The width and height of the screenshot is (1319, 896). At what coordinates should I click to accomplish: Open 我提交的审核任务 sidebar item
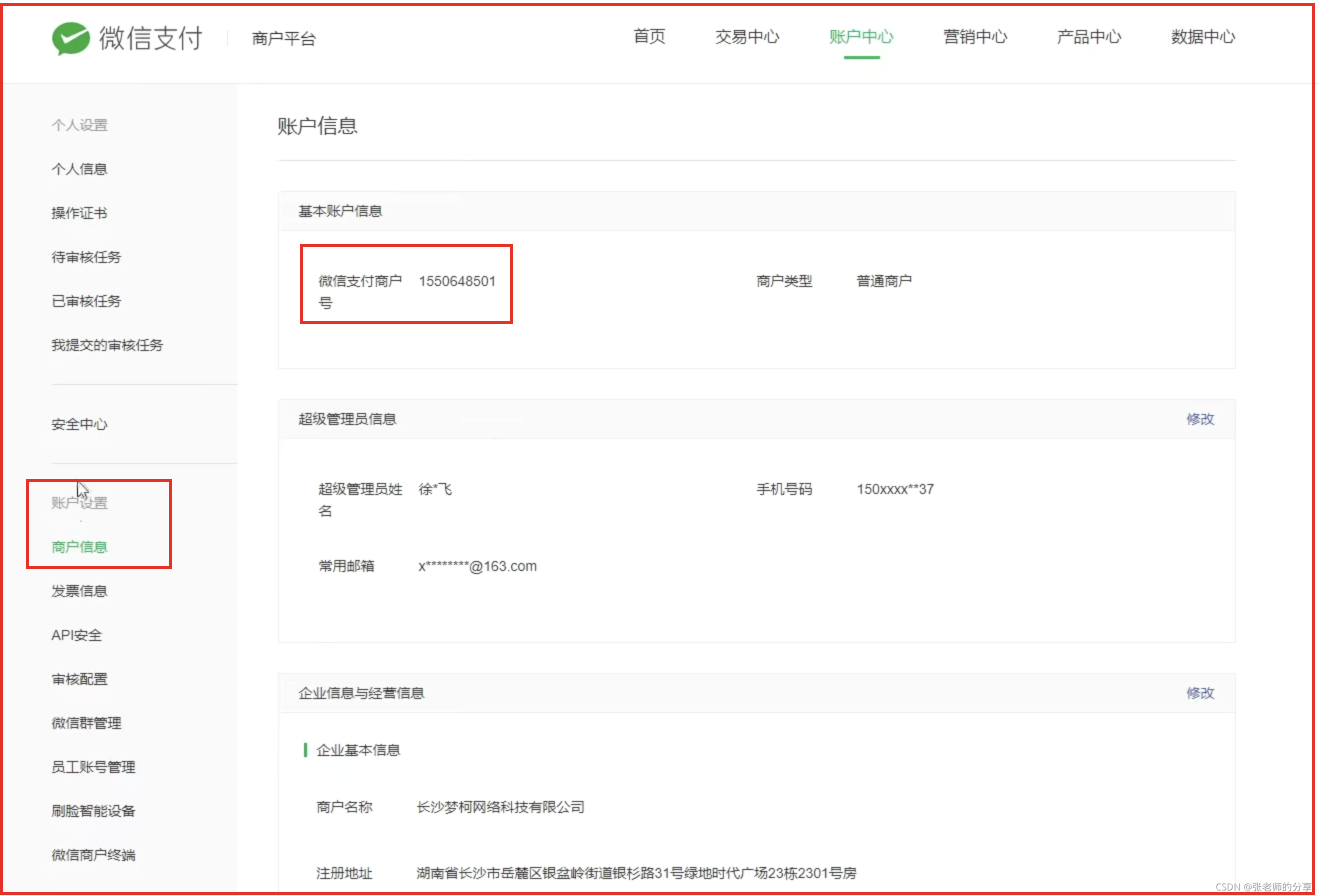click(x=107, y=345)
